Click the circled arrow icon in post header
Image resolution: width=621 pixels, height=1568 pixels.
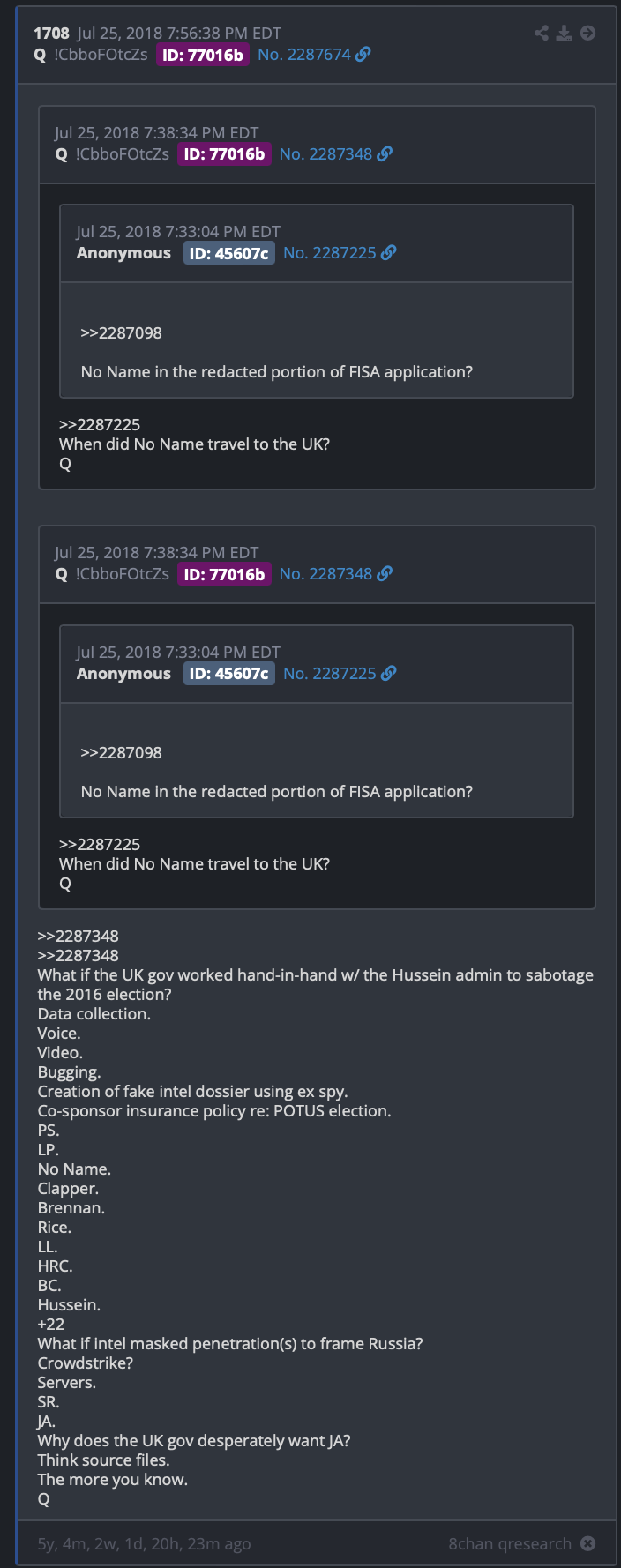coord(587,34)
